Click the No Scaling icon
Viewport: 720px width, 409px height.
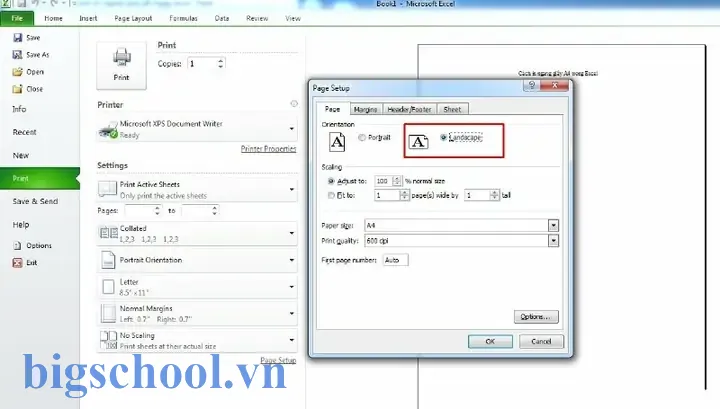[108, 340]
